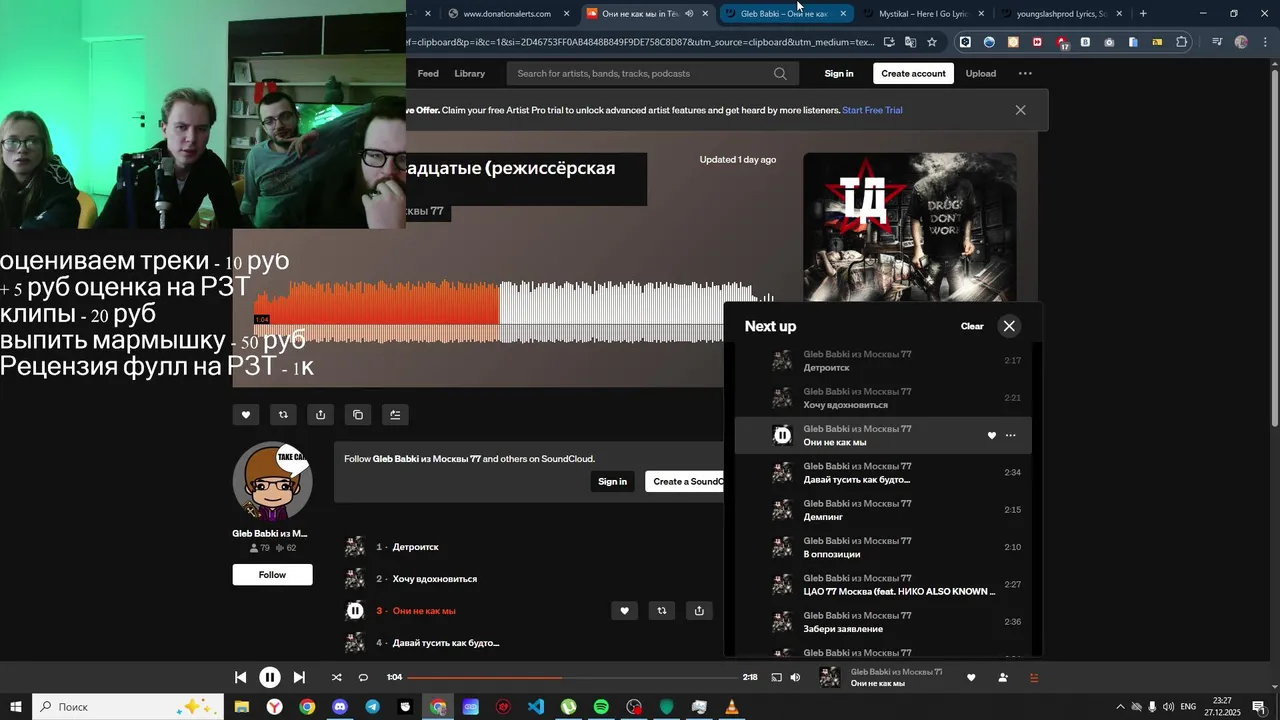Open the browser extensions puzzle icon

tap(1182, 42)
